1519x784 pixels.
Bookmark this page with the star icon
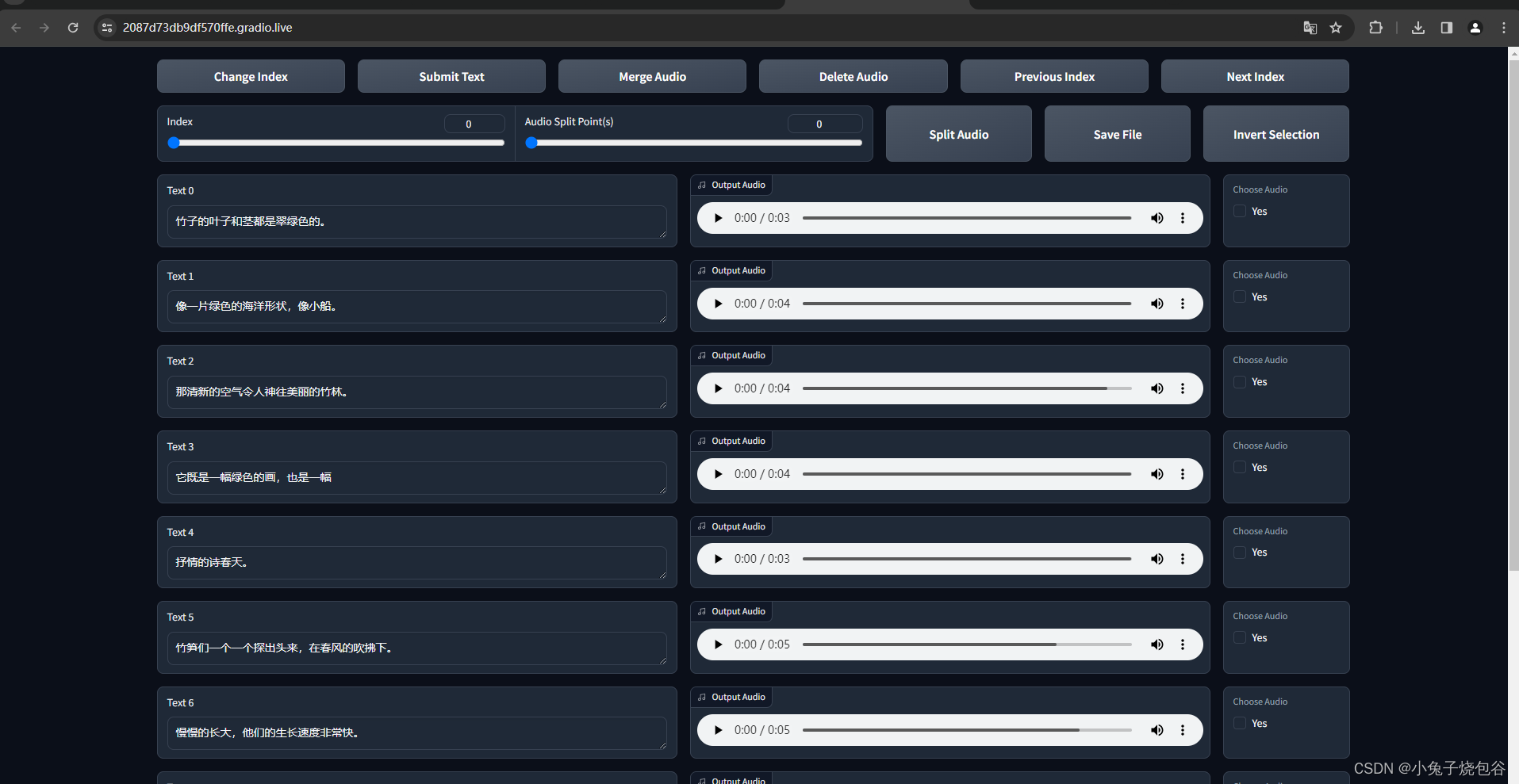1336,28
